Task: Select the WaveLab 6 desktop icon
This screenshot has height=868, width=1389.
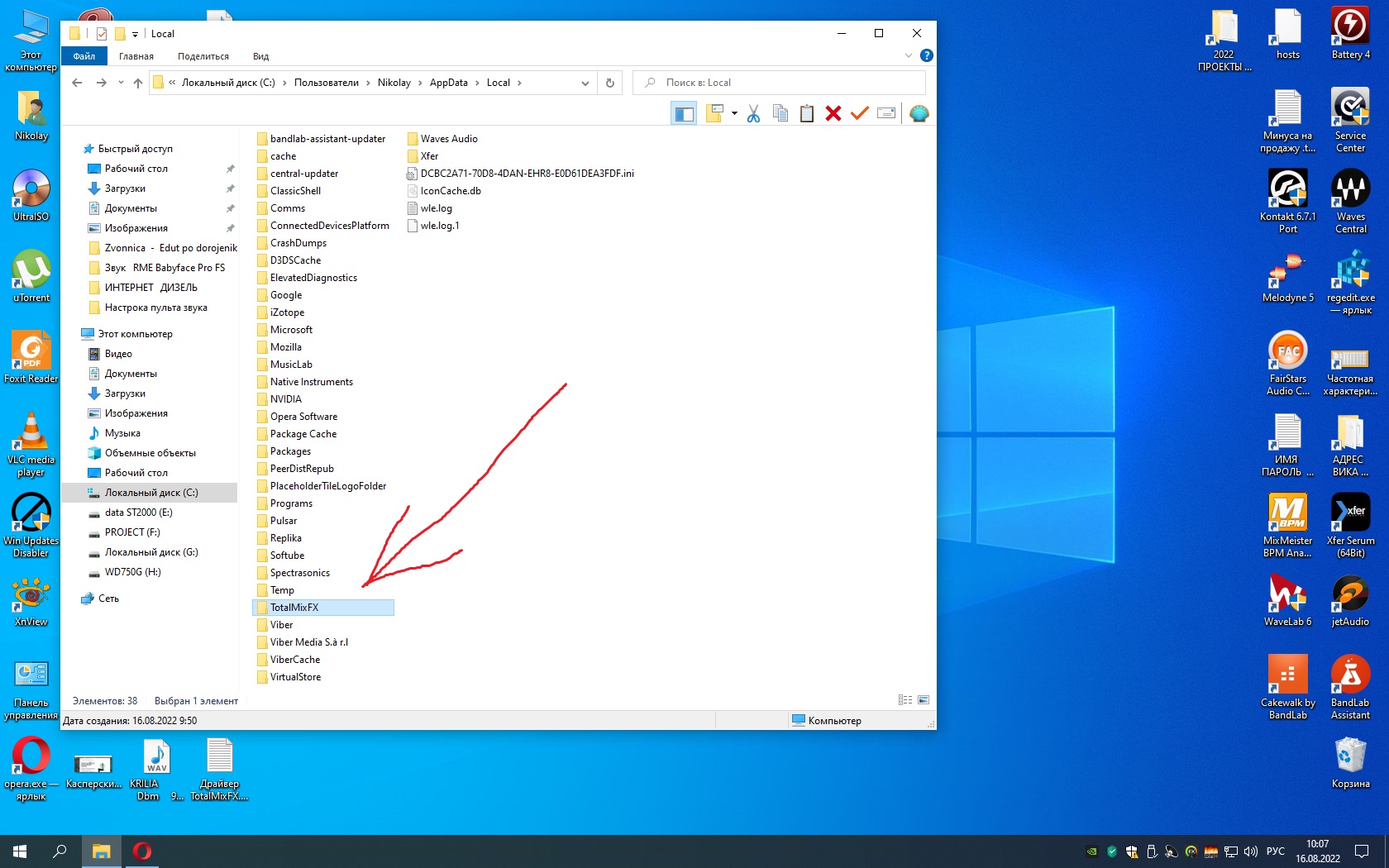Action: pyautogui.click(x=1287, y=601)
